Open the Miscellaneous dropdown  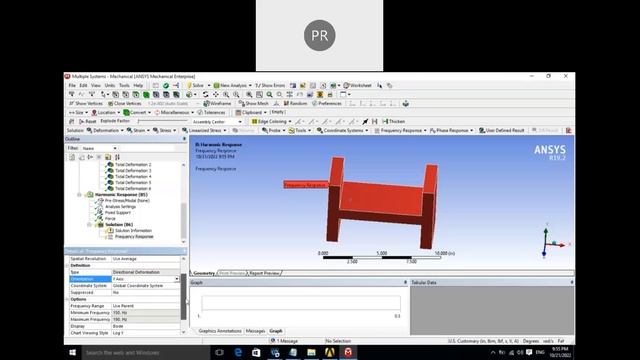pos(174,112)
